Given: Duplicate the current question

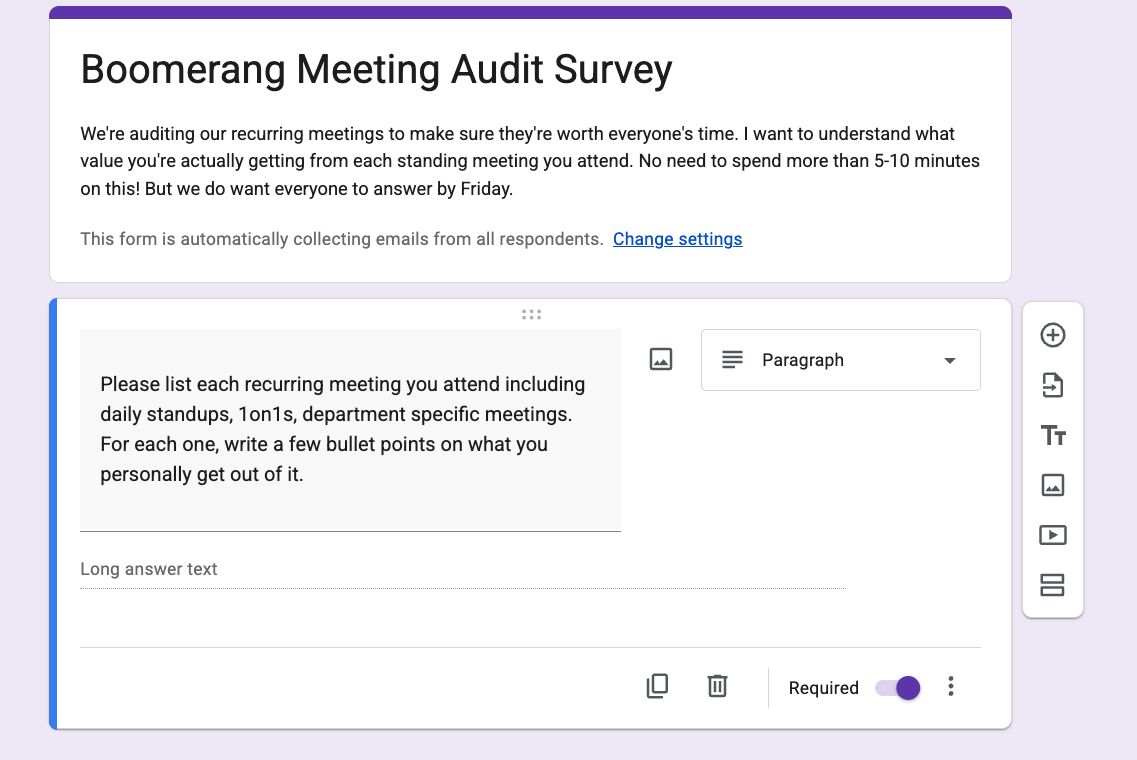Looking at the screenshot, I should (657, 686).
